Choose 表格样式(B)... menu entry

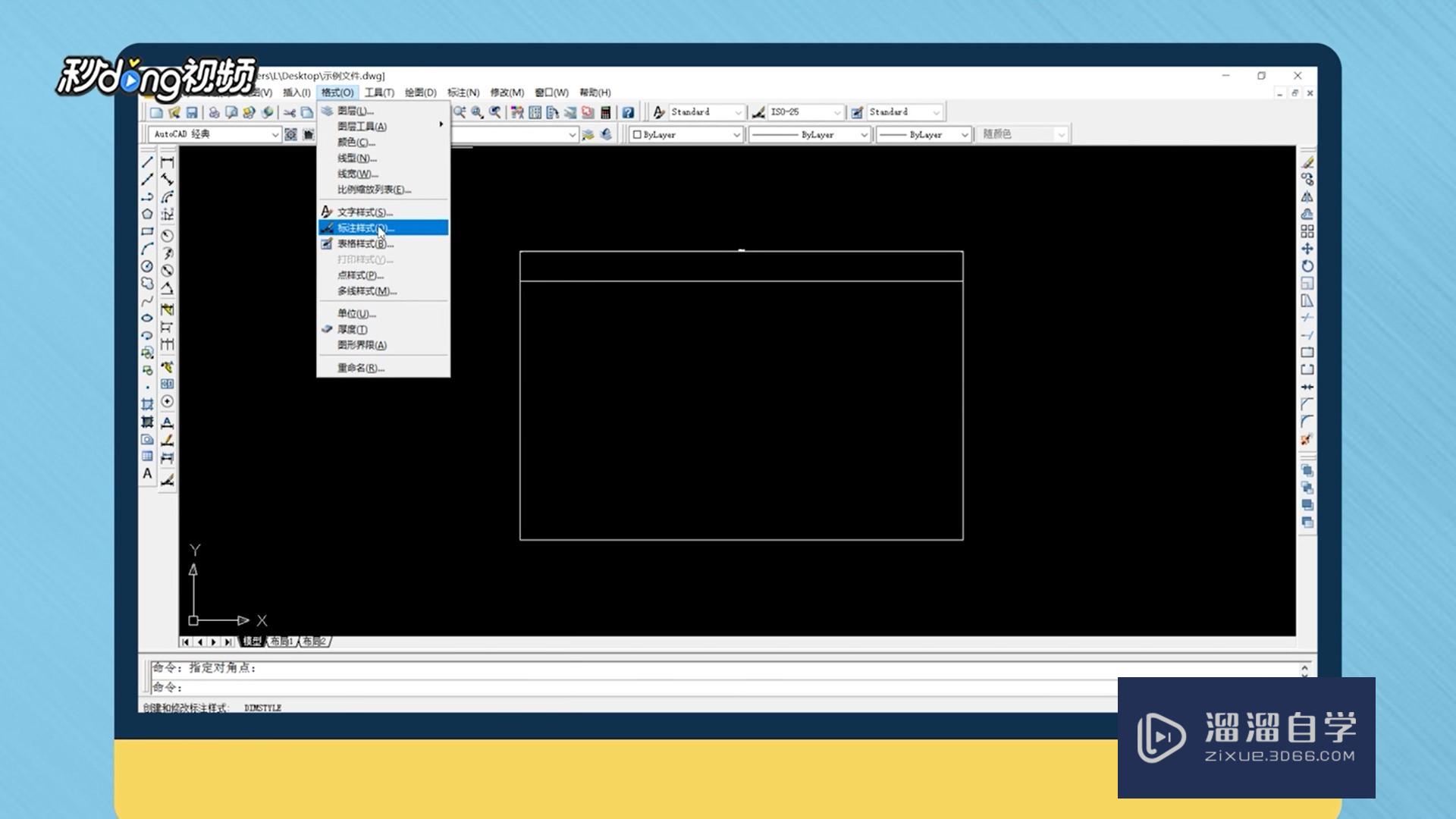(383, 244)
